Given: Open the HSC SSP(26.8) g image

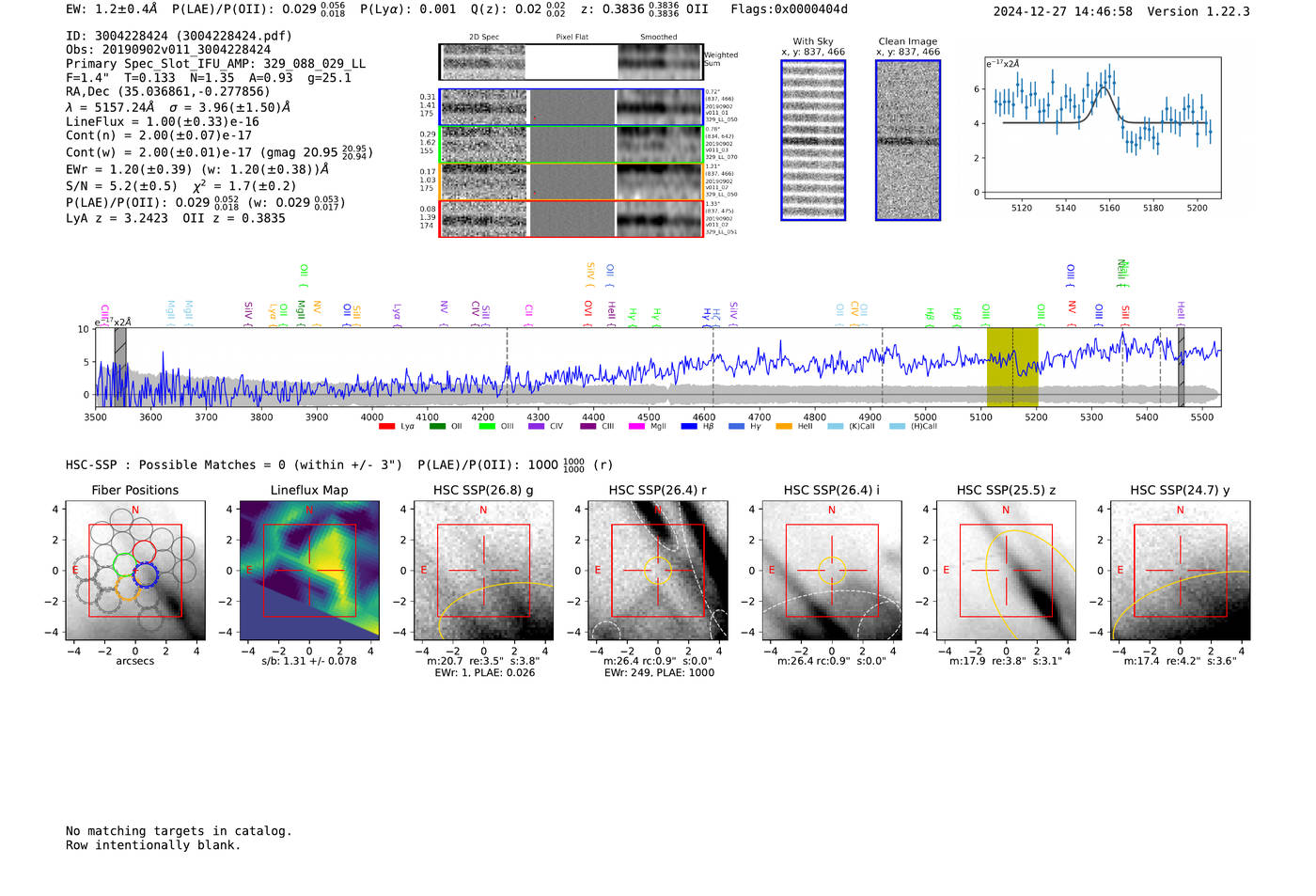Looking at the screenshot, I should pyautogui.click(x=483, y=571).
